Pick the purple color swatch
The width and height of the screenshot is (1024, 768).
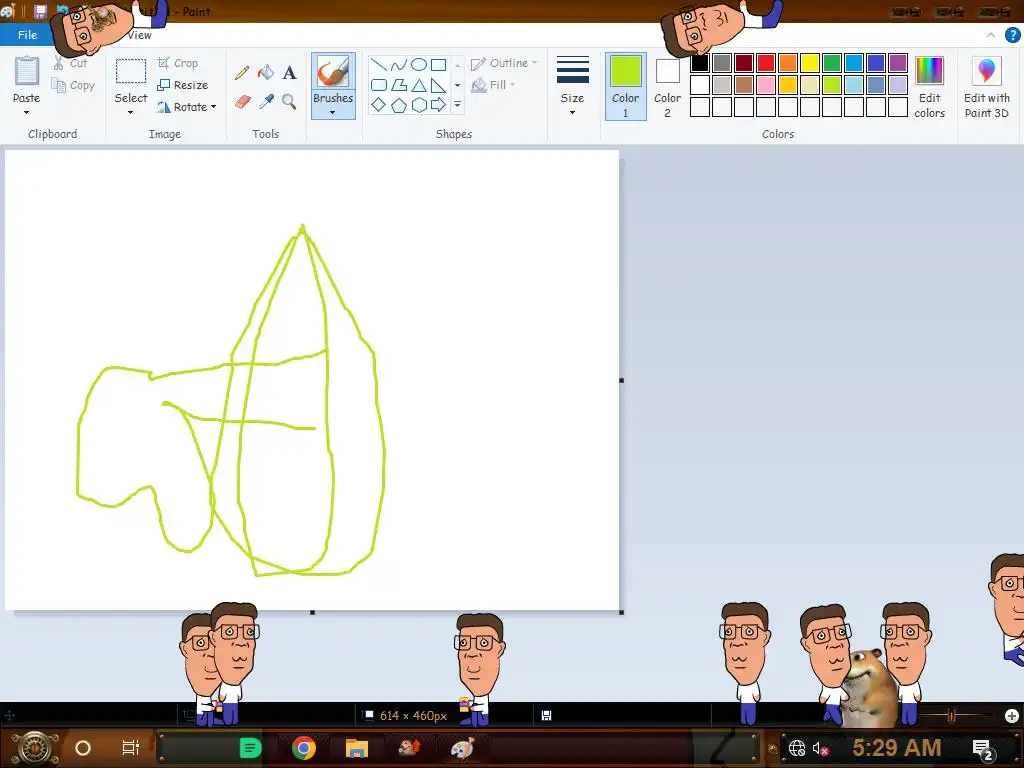coord(898,63)
